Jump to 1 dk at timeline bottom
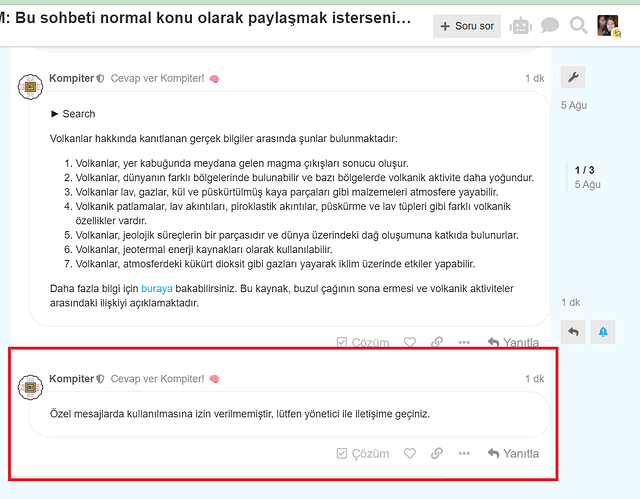The width and height of the screenshot is (640, 499). [571, 302]
